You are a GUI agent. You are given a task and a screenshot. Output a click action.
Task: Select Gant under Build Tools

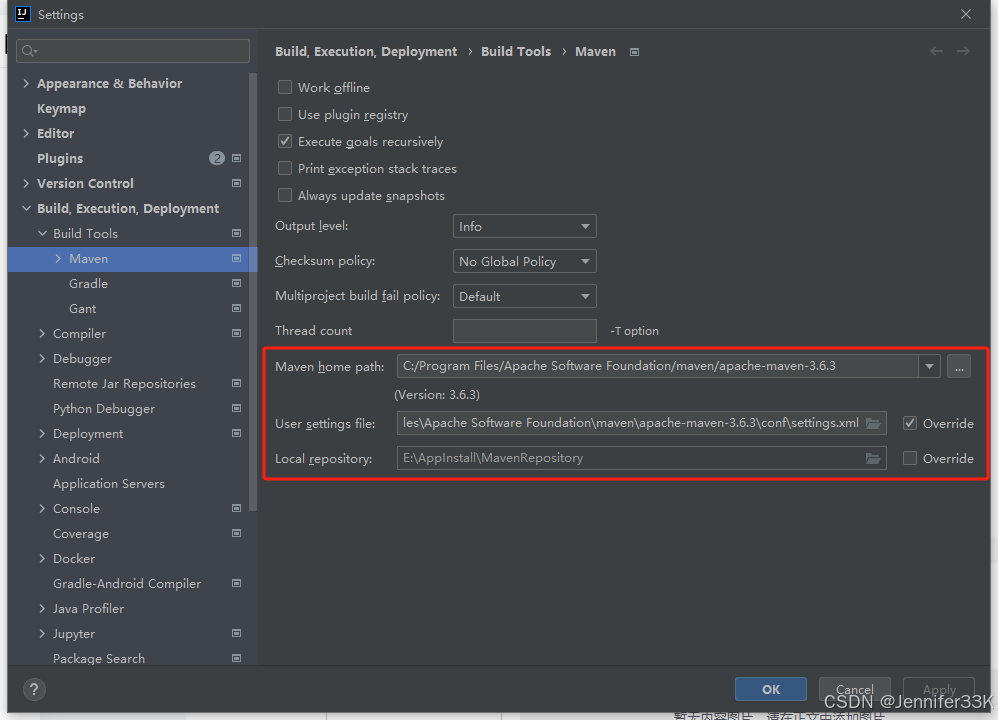(x=83, y=309)
